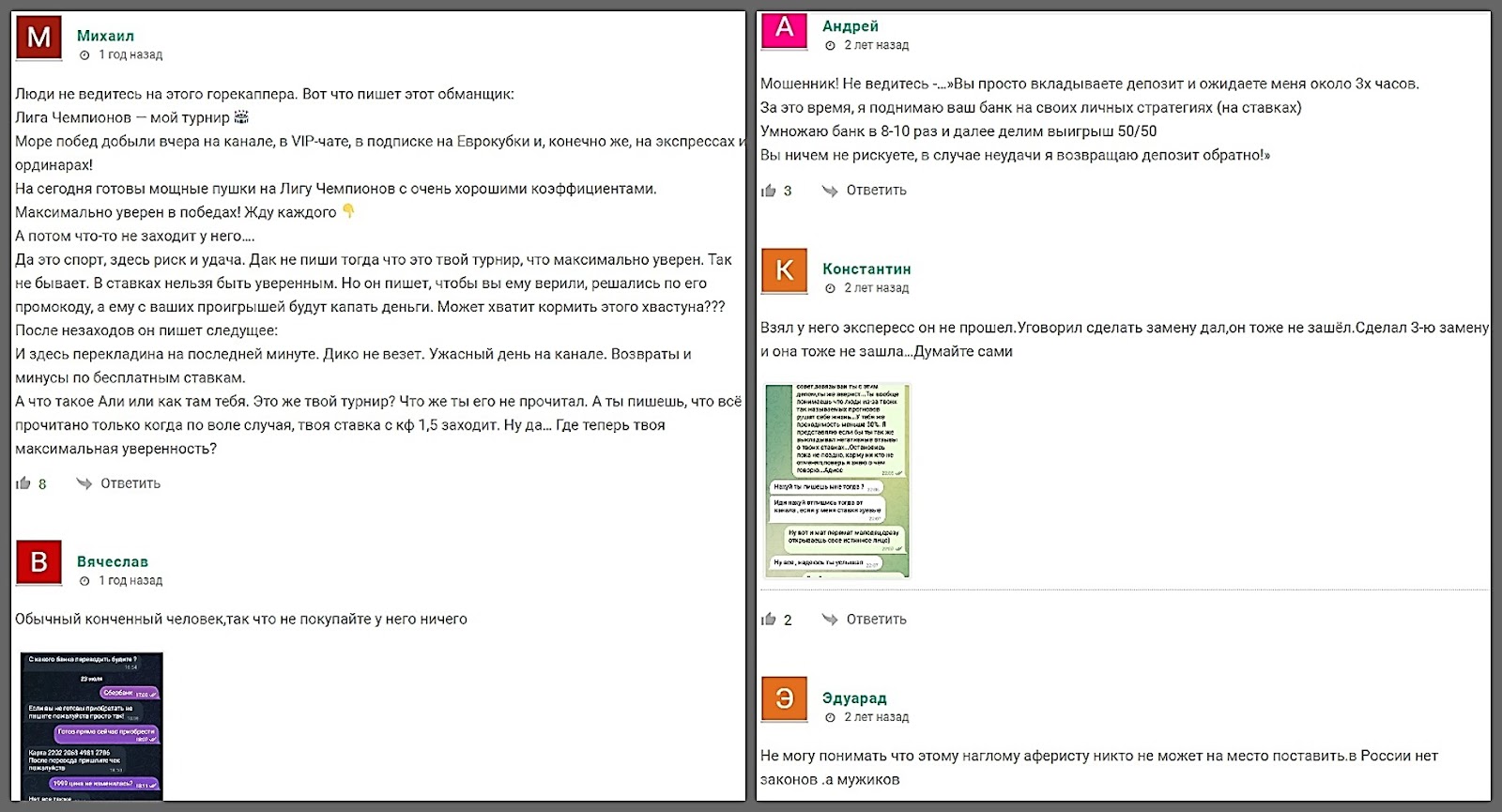Click the timestamp under Эдуарад's name
The height and width of the screenshot is (812, 1502).
click(x=876, y=717)
